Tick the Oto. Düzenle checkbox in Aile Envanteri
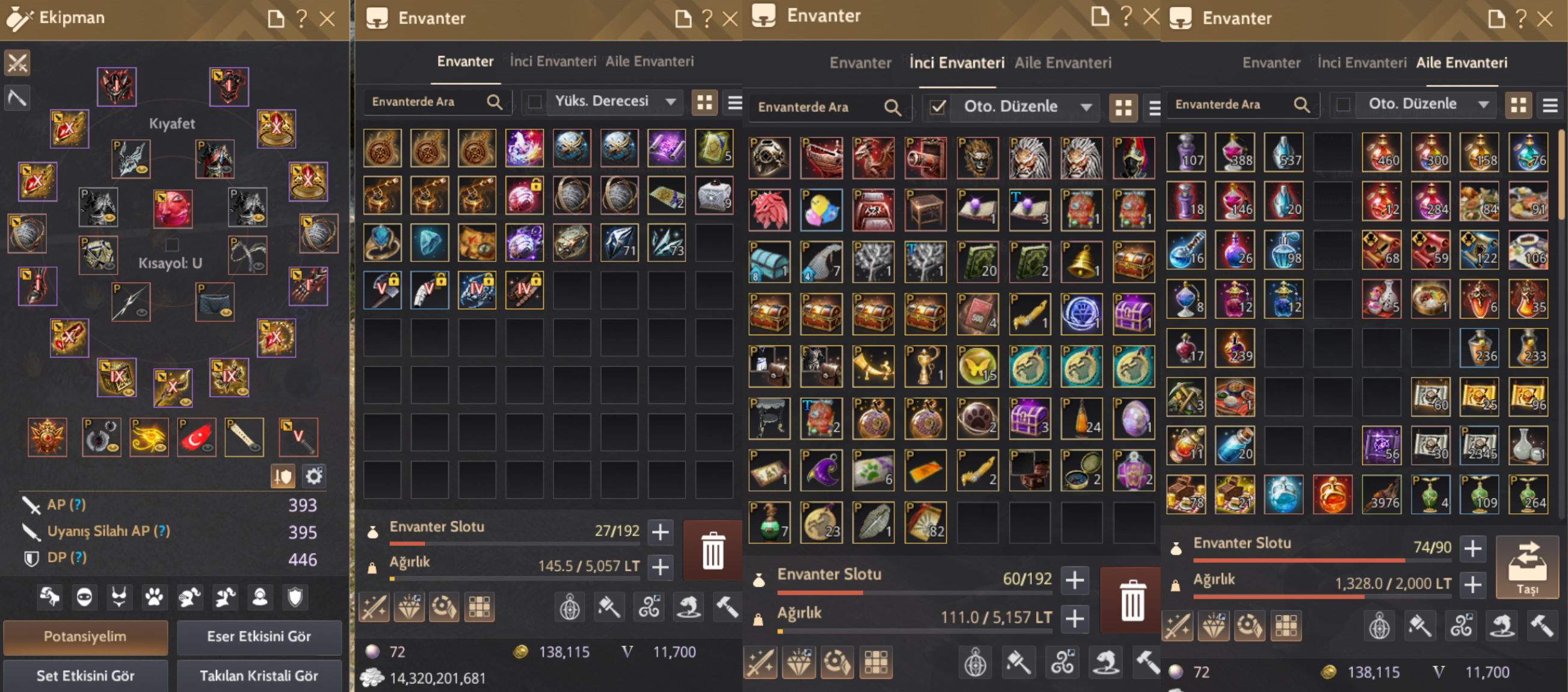Screen dimensions: 1568x692 1344,105
